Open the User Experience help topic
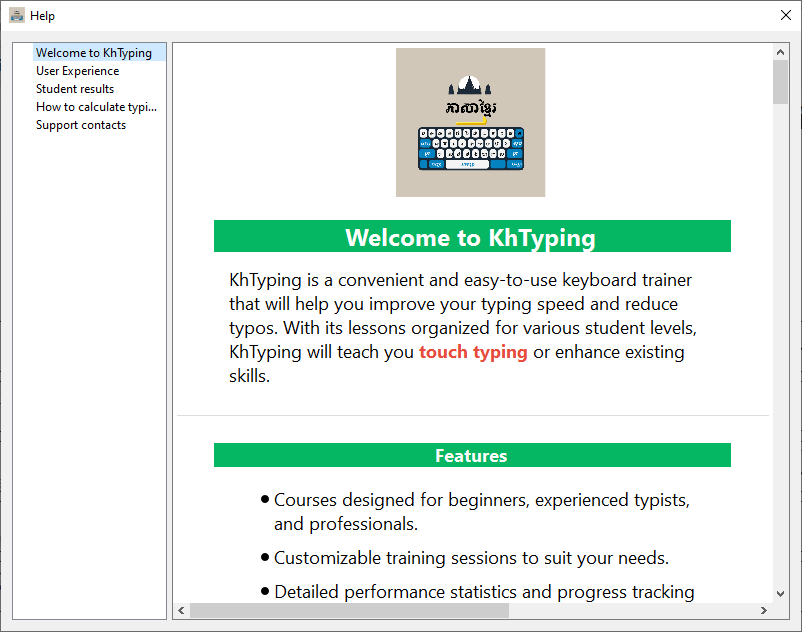802x632 pixels. 77,71
